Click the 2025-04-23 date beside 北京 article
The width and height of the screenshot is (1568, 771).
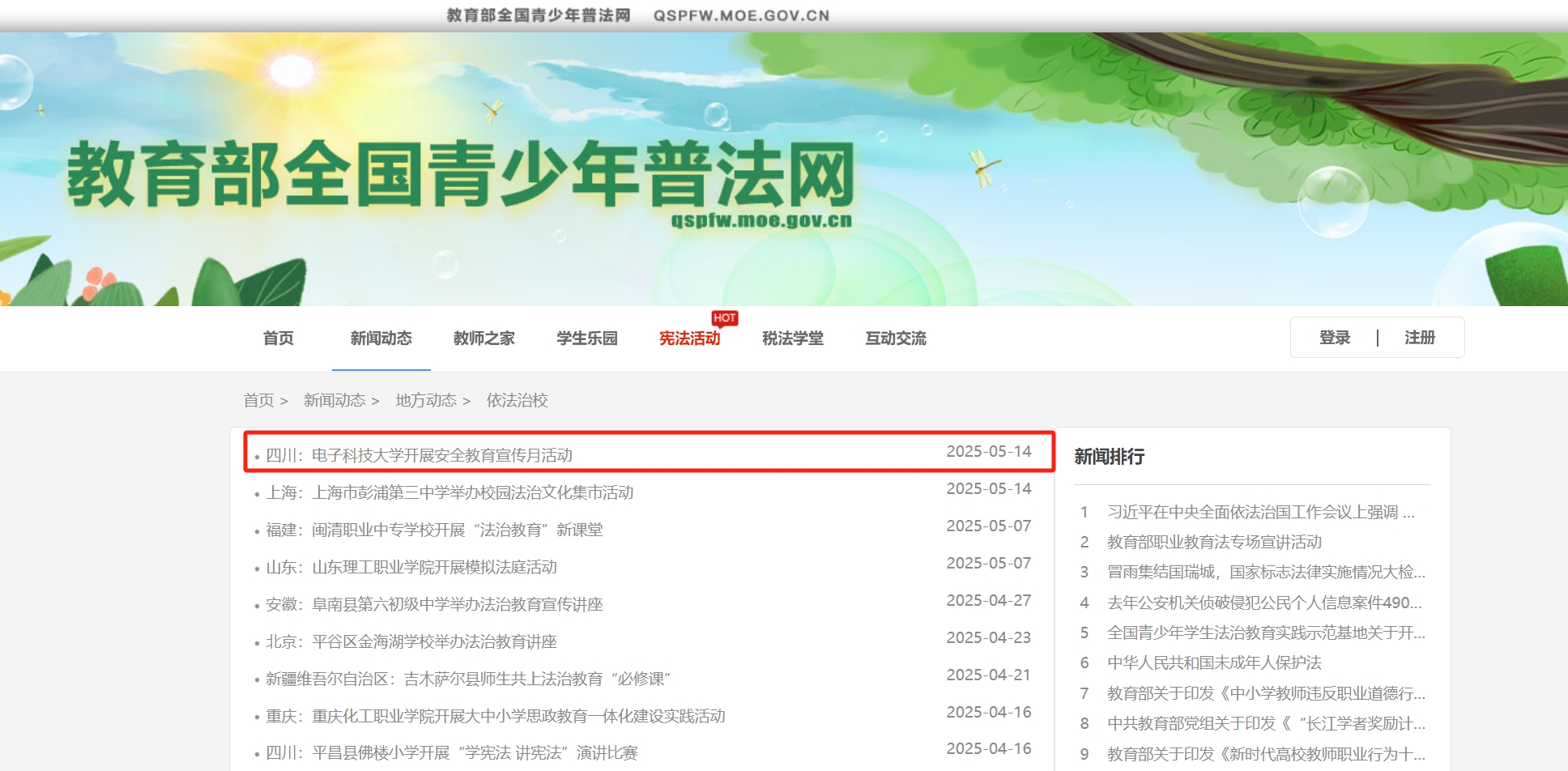[989, 637]
